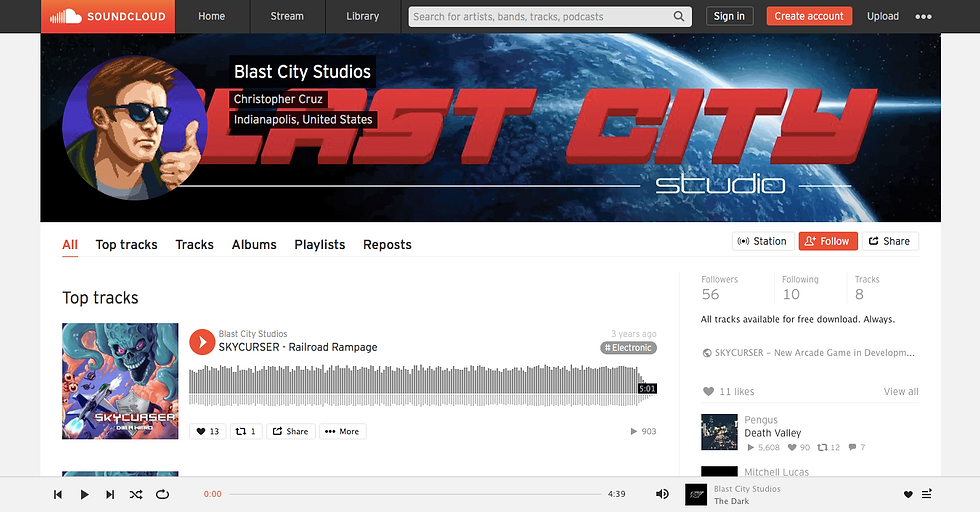Open SKYCURSER - Railroad Rampage title link

[x=298, y=348]
